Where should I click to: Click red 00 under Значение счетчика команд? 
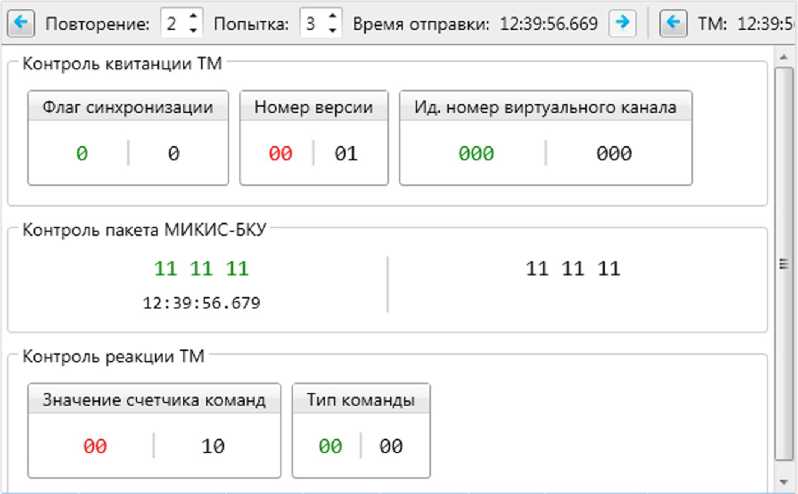95,446
